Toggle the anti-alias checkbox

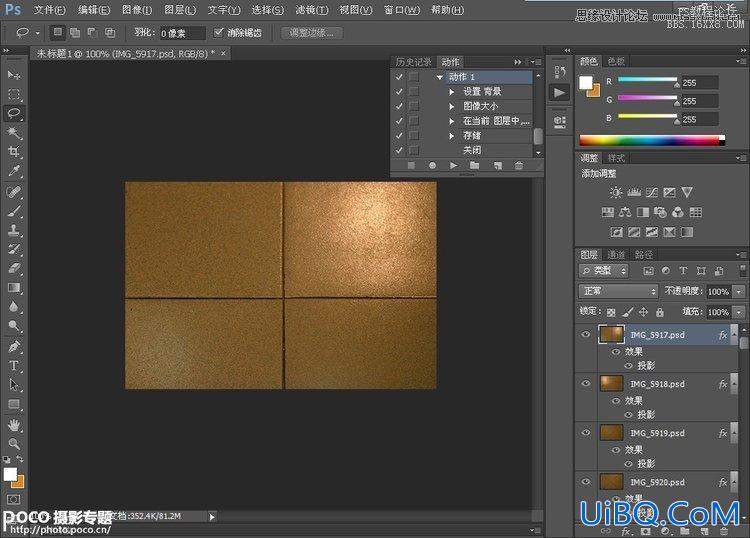click(219, 33)
